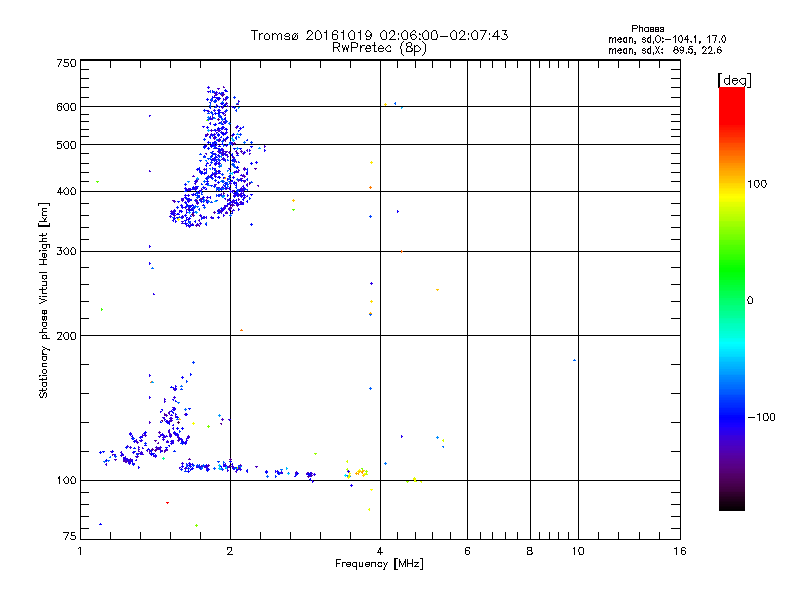
Task: Click the 'RwPretec (8p)' subtitle
Action: click(379, 48)
